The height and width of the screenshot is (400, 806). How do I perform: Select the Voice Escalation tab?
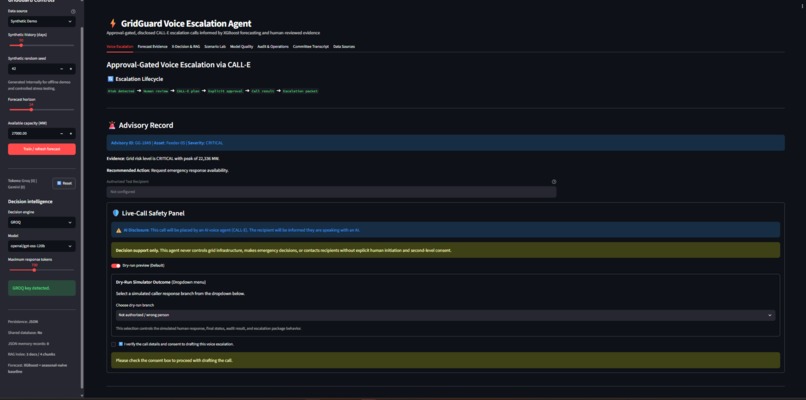pos(120,46)
